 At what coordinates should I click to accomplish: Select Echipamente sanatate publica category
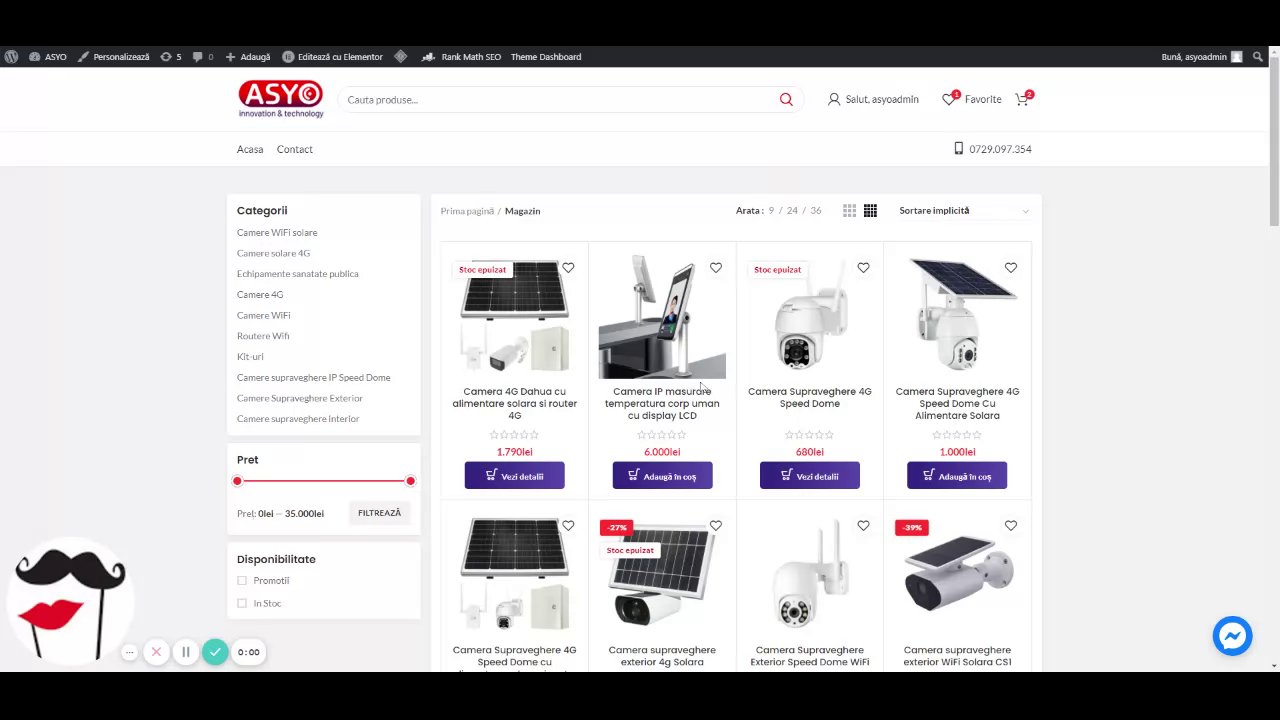click(298, 274)
